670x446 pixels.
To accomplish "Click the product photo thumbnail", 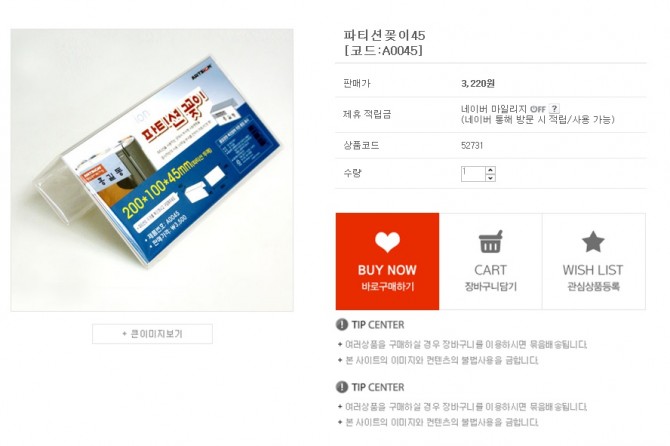I will (x=152, y=170).
